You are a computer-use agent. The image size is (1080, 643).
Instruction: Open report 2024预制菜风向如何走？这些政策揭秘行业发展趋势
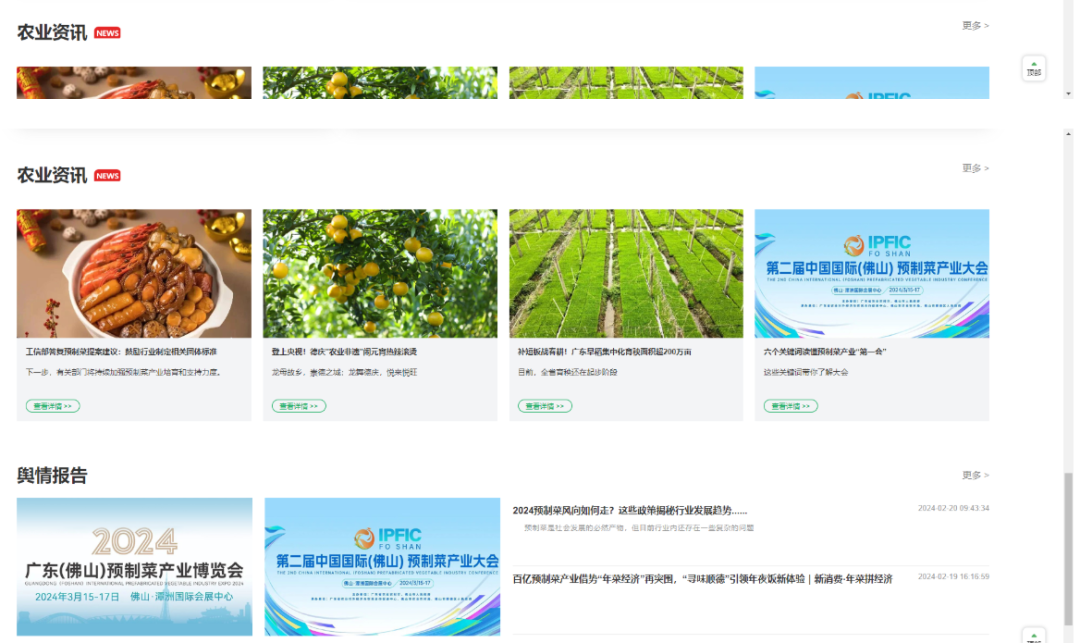coord(630,511)
